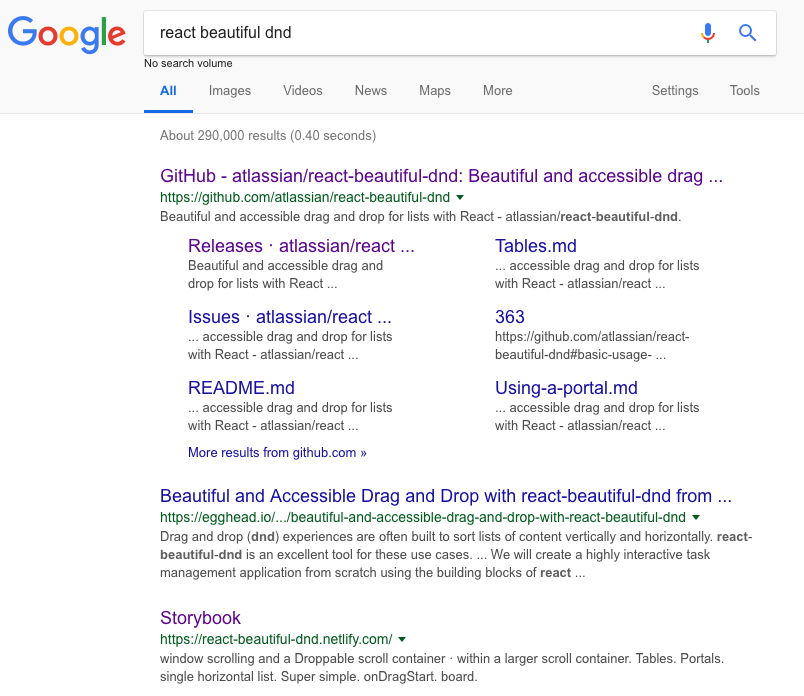Open the Tools menu
Viewport: 804px width, 696px height.
[744, 91]
